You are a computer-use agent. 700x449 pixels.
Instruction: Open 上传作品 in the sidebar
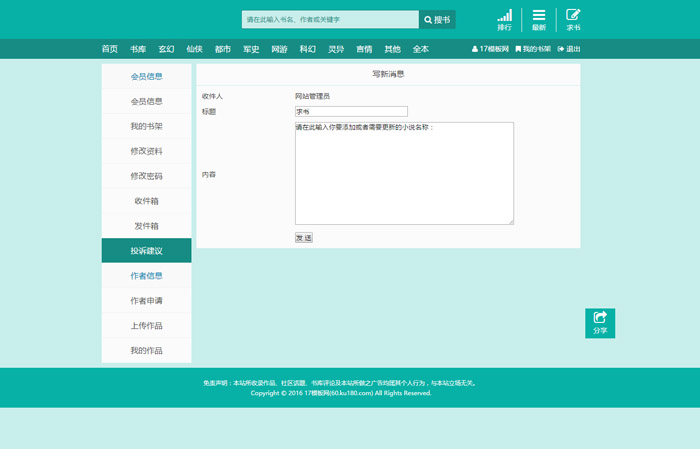coord(146,326)
